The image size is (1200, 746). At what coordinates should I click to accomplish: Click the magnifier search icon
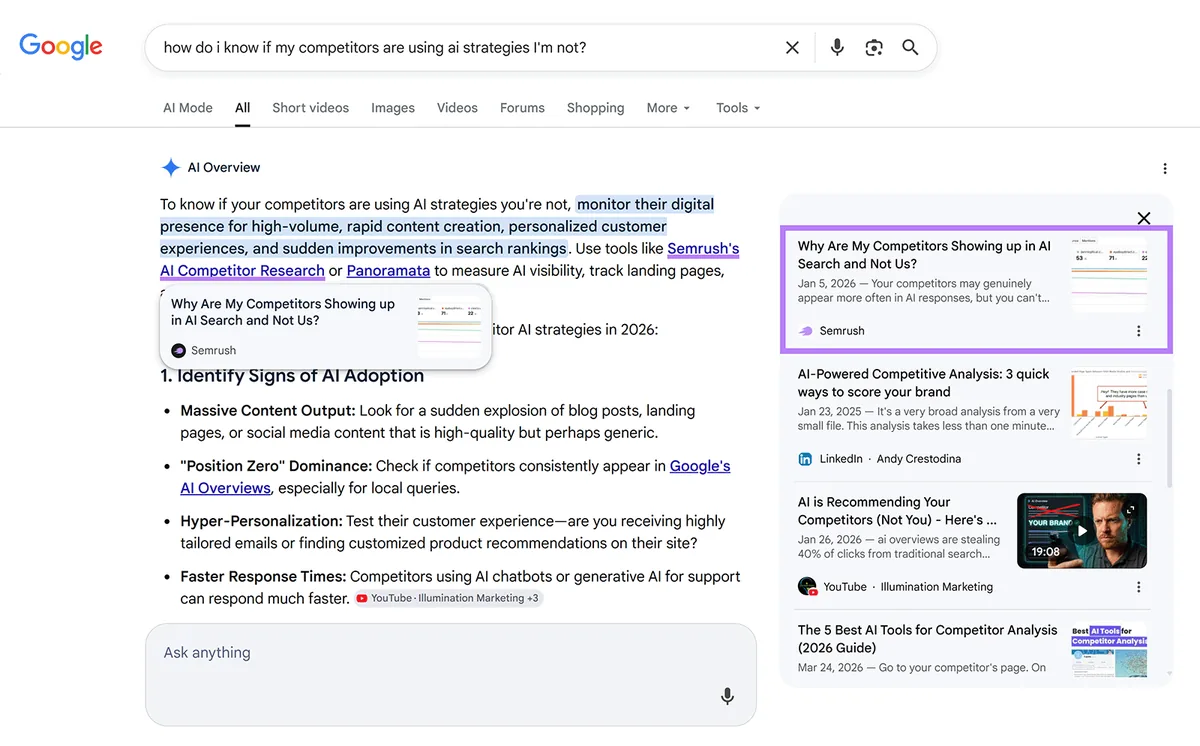point(910,47)
